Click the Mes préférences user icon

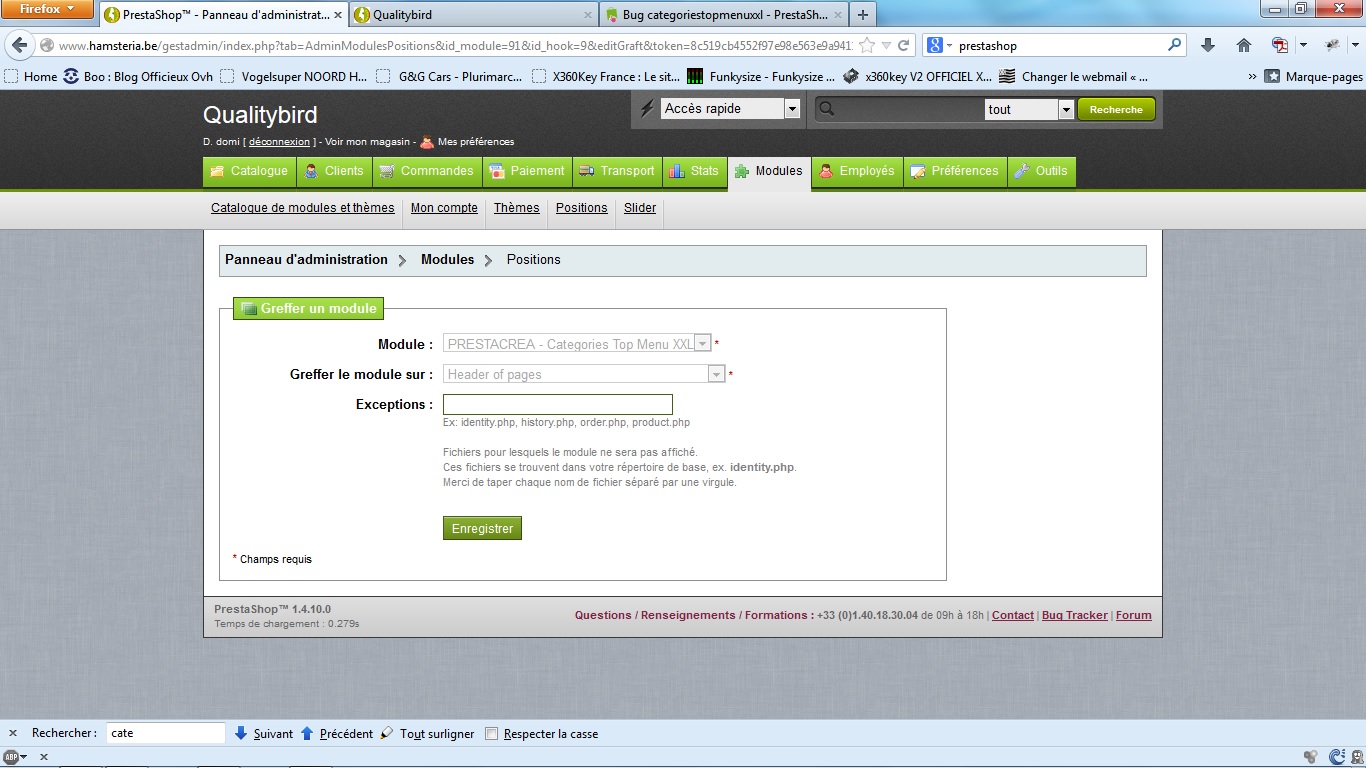coord(427,141)
